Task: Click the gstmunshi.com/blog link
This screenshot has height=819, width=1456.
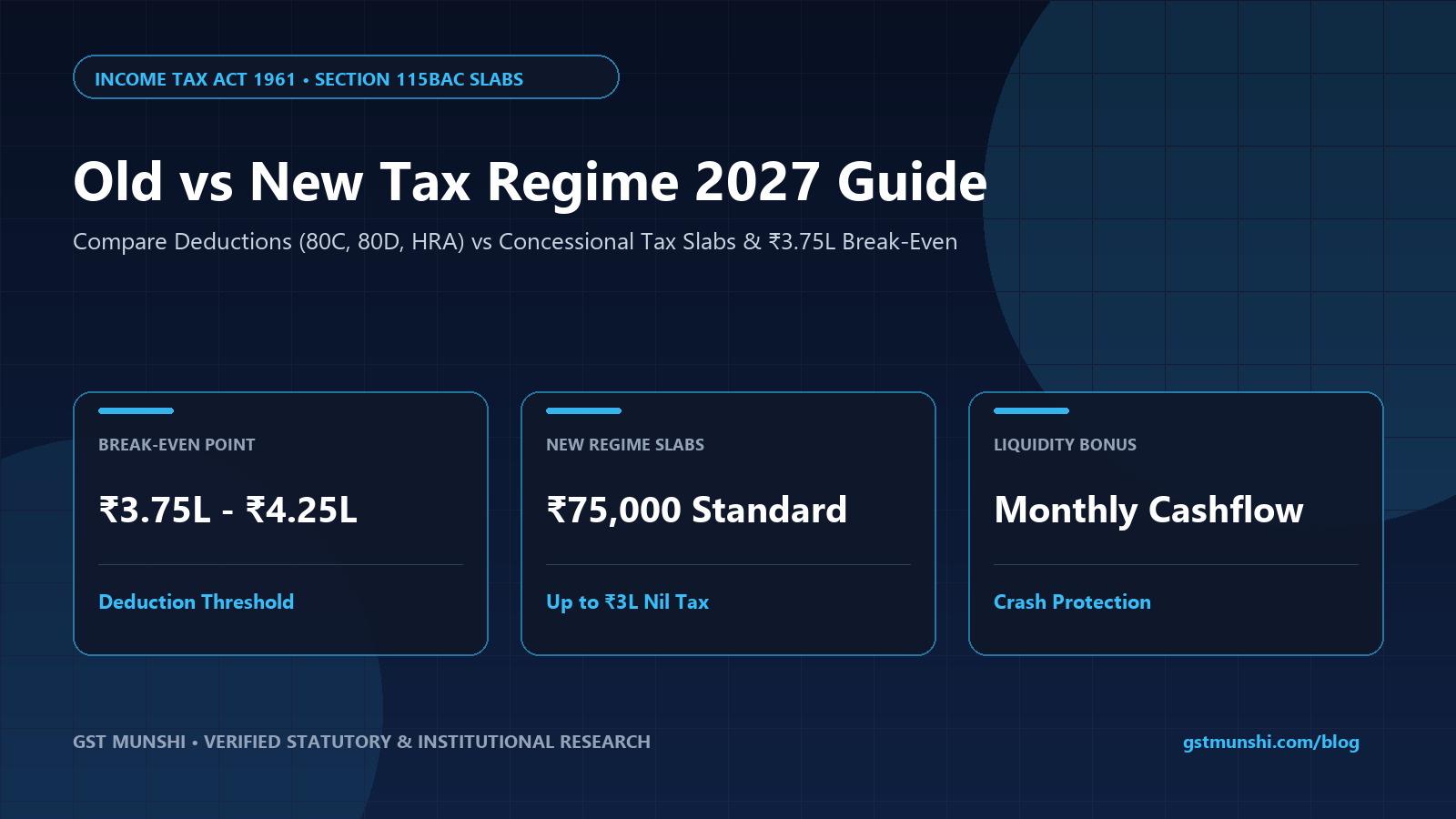Action: pyautogui.click(x=1270, y=742)
